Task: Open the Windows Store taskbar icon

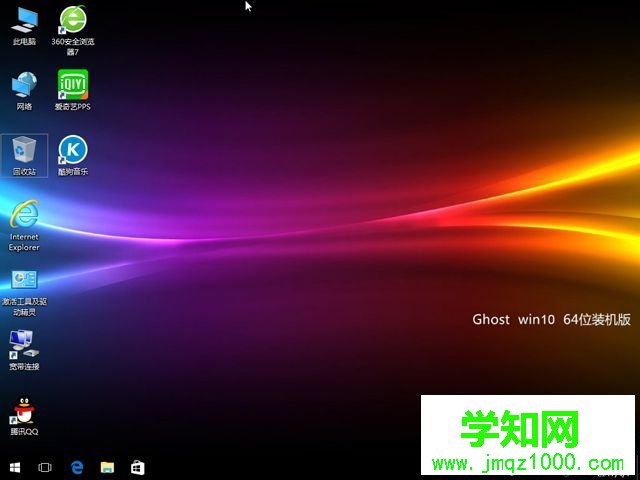Action: pos(138,467)
